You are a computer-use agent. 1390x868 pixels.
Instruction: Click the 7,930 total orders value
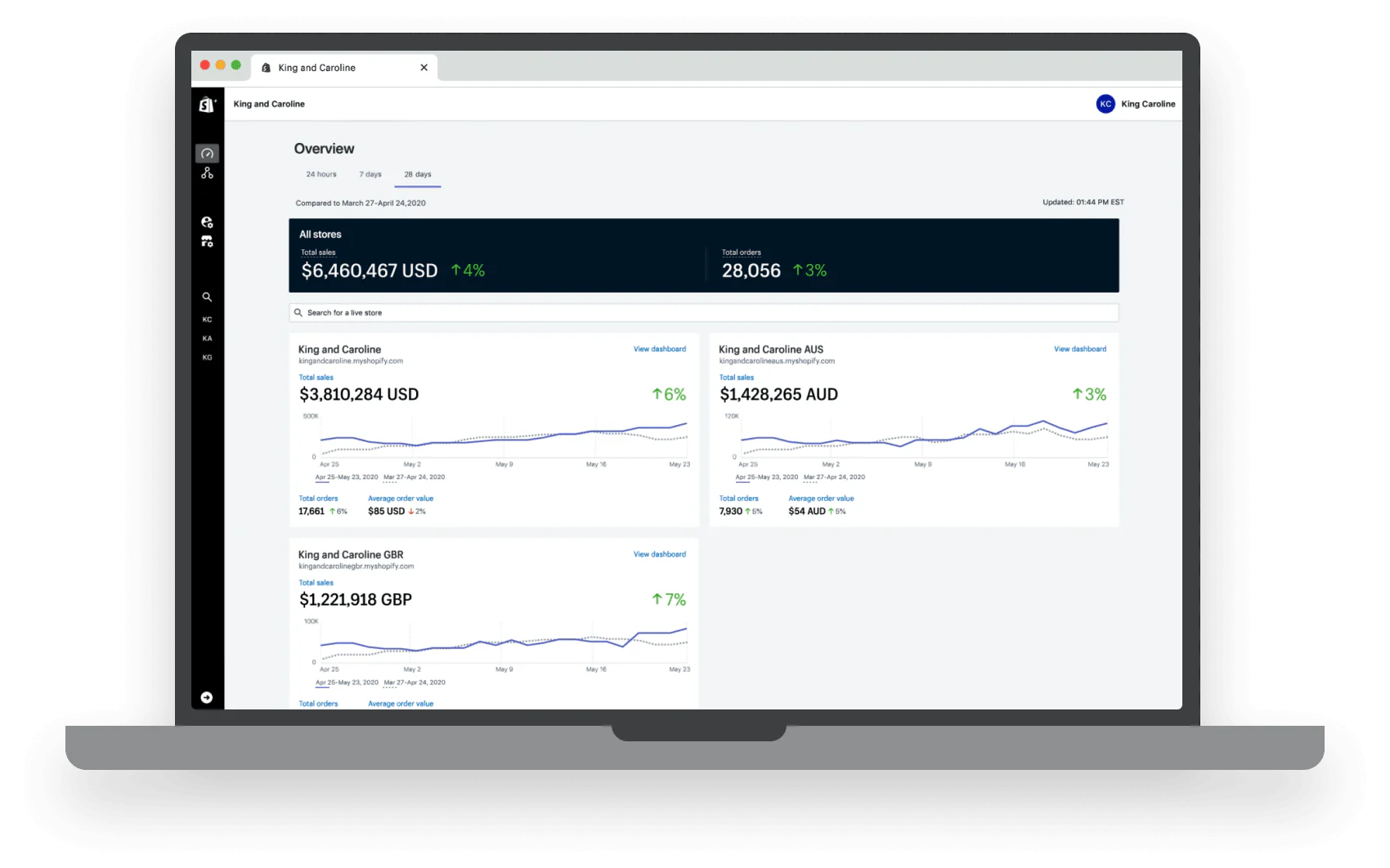coord(731,512)
